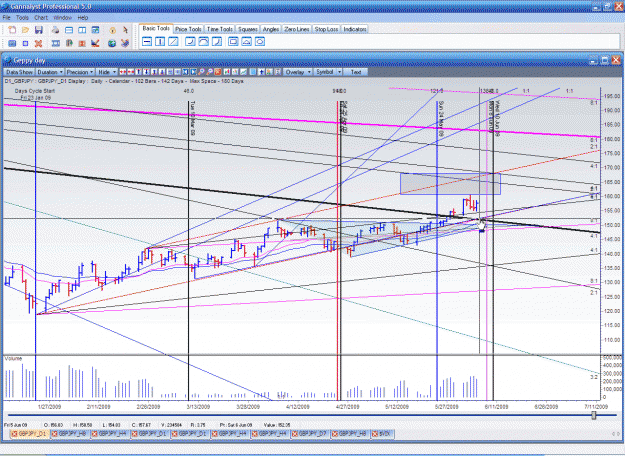This screenshot has height=456, width=625.
Task: Open the Window menu
Action: click(62, 18)
